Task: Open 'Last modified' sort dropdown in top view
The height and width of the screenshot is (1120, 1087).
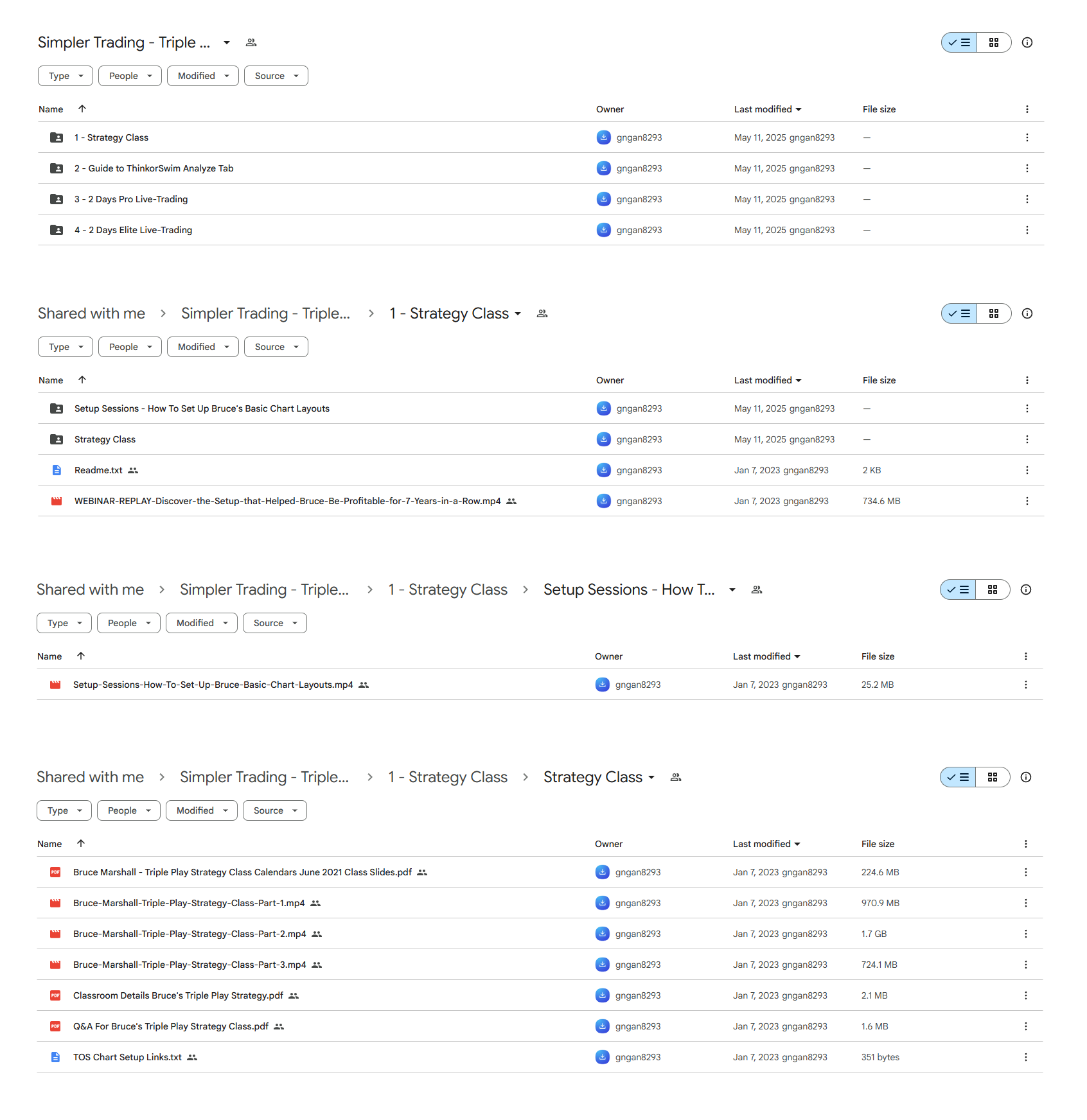Action: click(768, 109)
